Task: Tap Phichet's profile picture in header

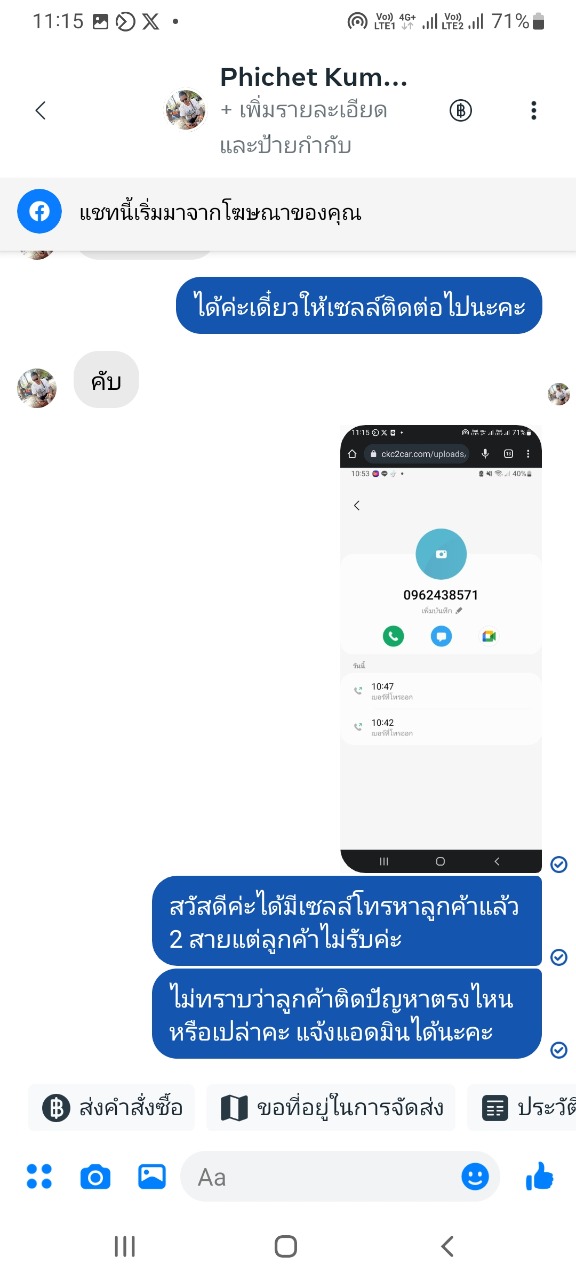Action: (x=186, y=110)
